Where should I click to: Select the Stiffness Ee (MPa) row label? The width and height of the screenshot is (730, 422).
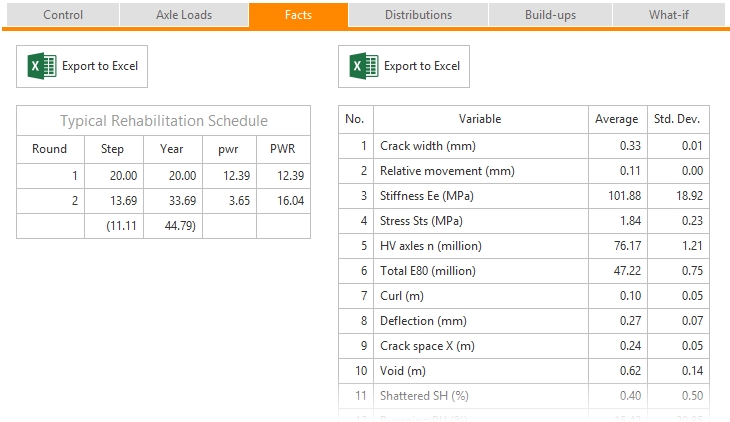[426, 195]
